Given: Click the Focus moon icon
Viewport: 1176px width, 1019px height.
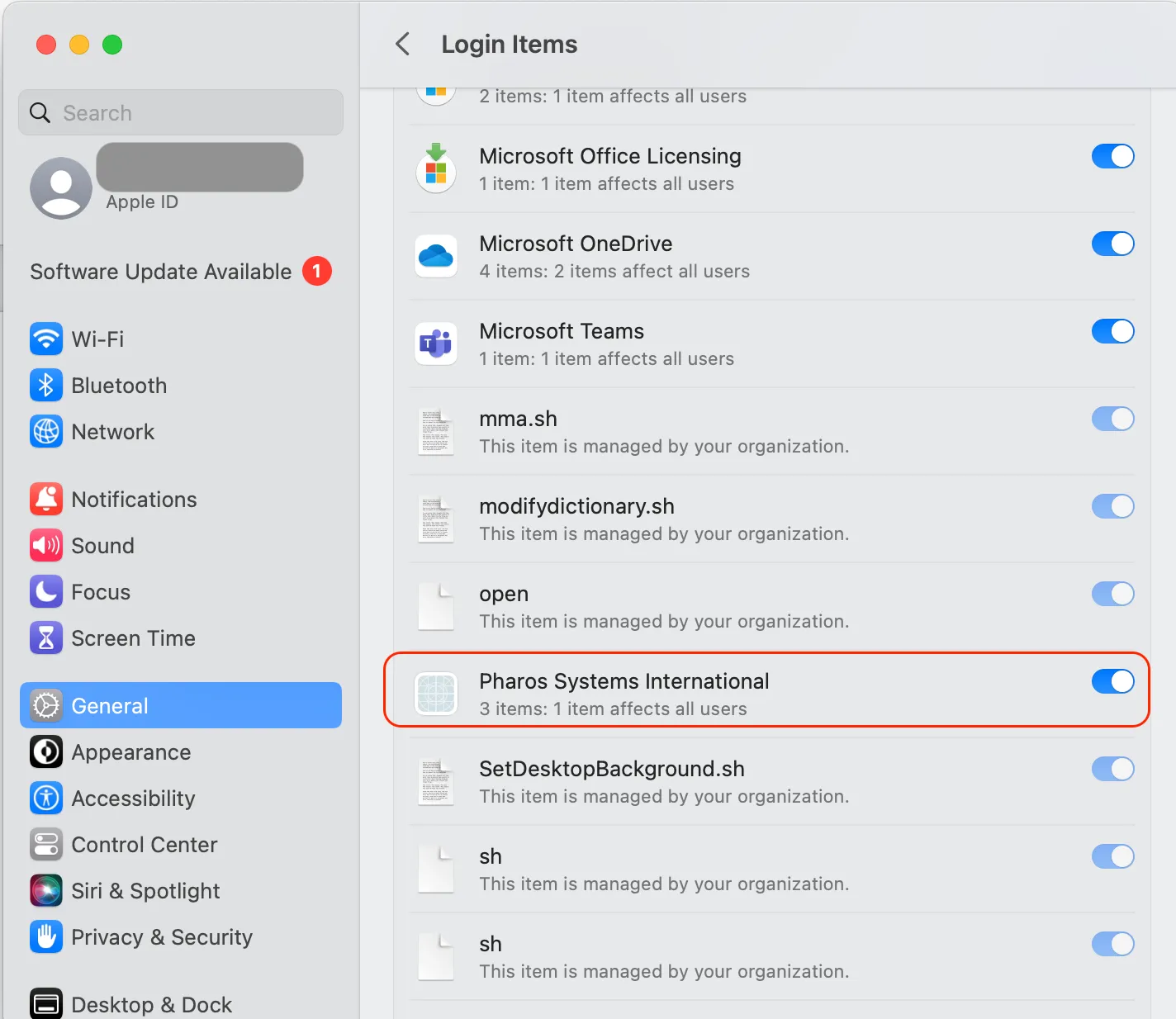Looking at the screenshot, I should [x=46, y=591].
